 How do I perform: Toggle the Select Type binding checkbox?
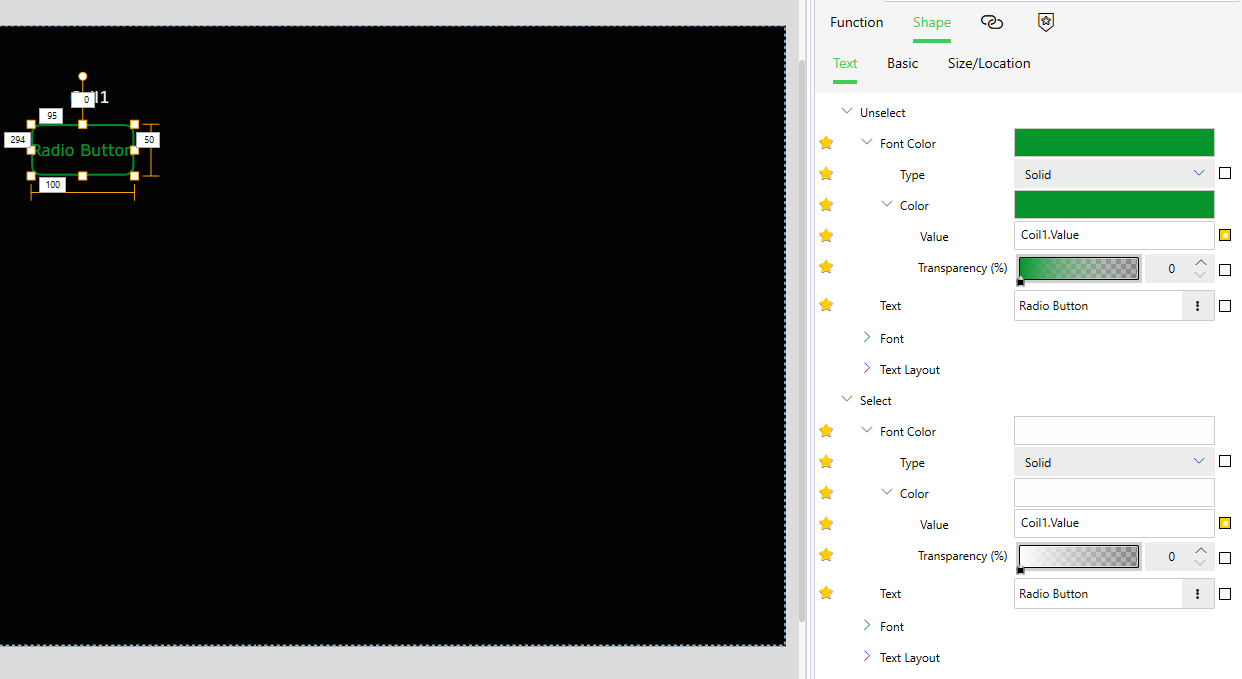pyautogui.click(x=1225, y=462)
